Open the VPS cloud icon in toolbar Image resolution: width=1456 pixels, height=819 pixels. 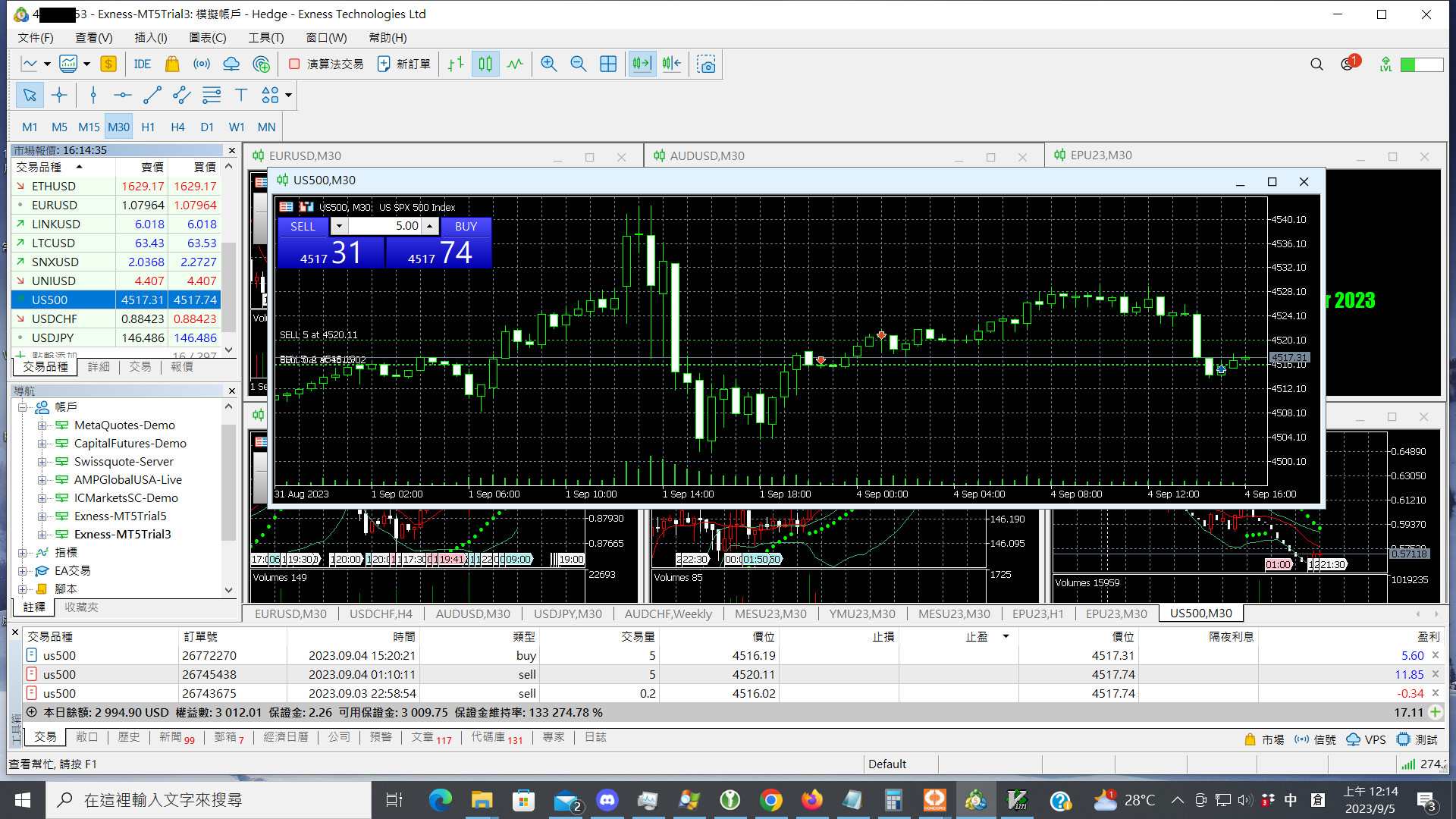click(231, 64)
